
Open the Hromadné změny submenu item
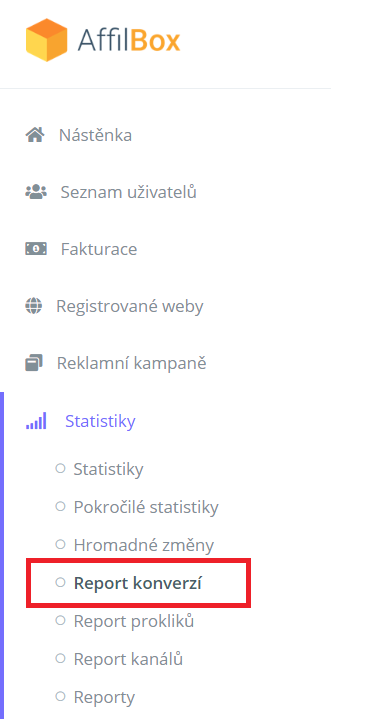point(144,545)
